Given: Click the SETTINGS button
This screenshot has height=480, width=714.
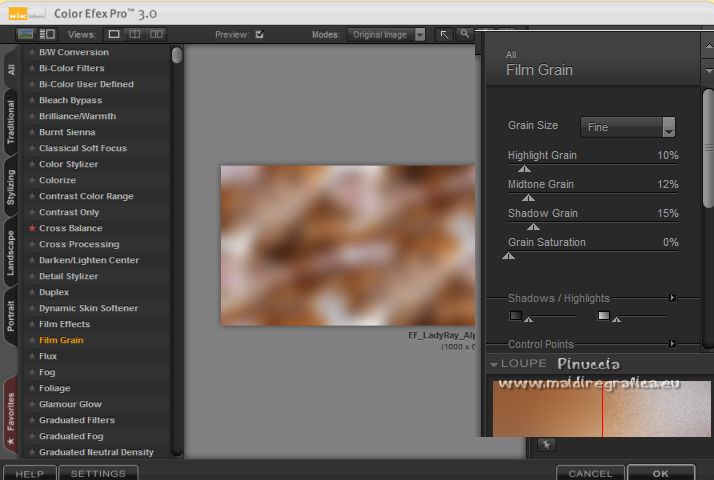Looking at the screenshot, I should click(x=98, y=474).
